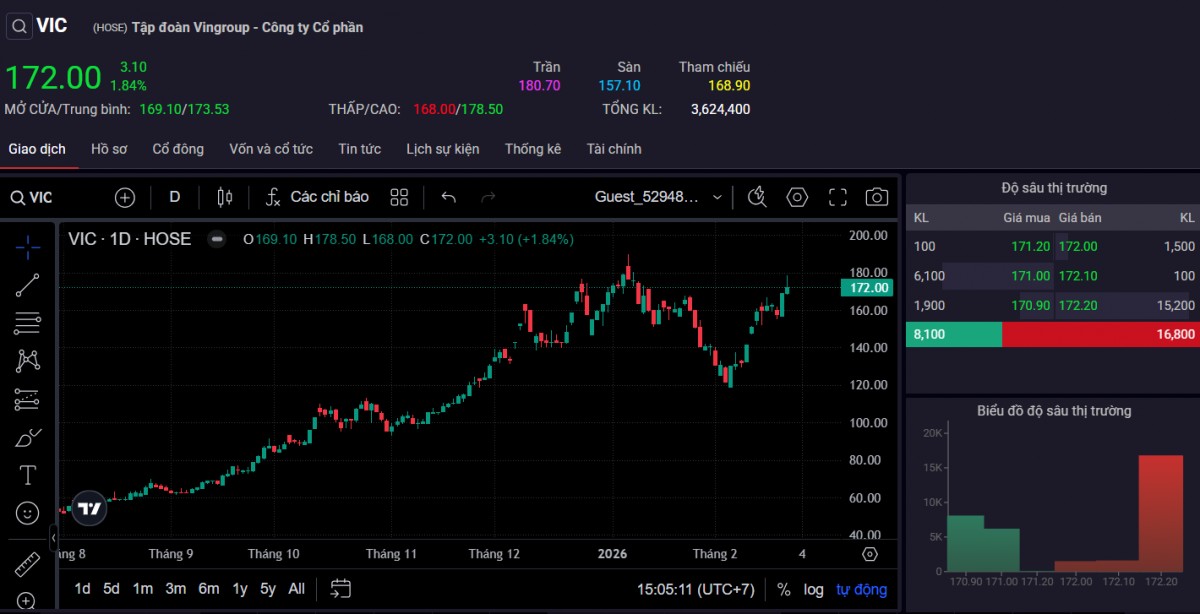
Task: Toggle log scale on price axis
Action: click(814, 589)
